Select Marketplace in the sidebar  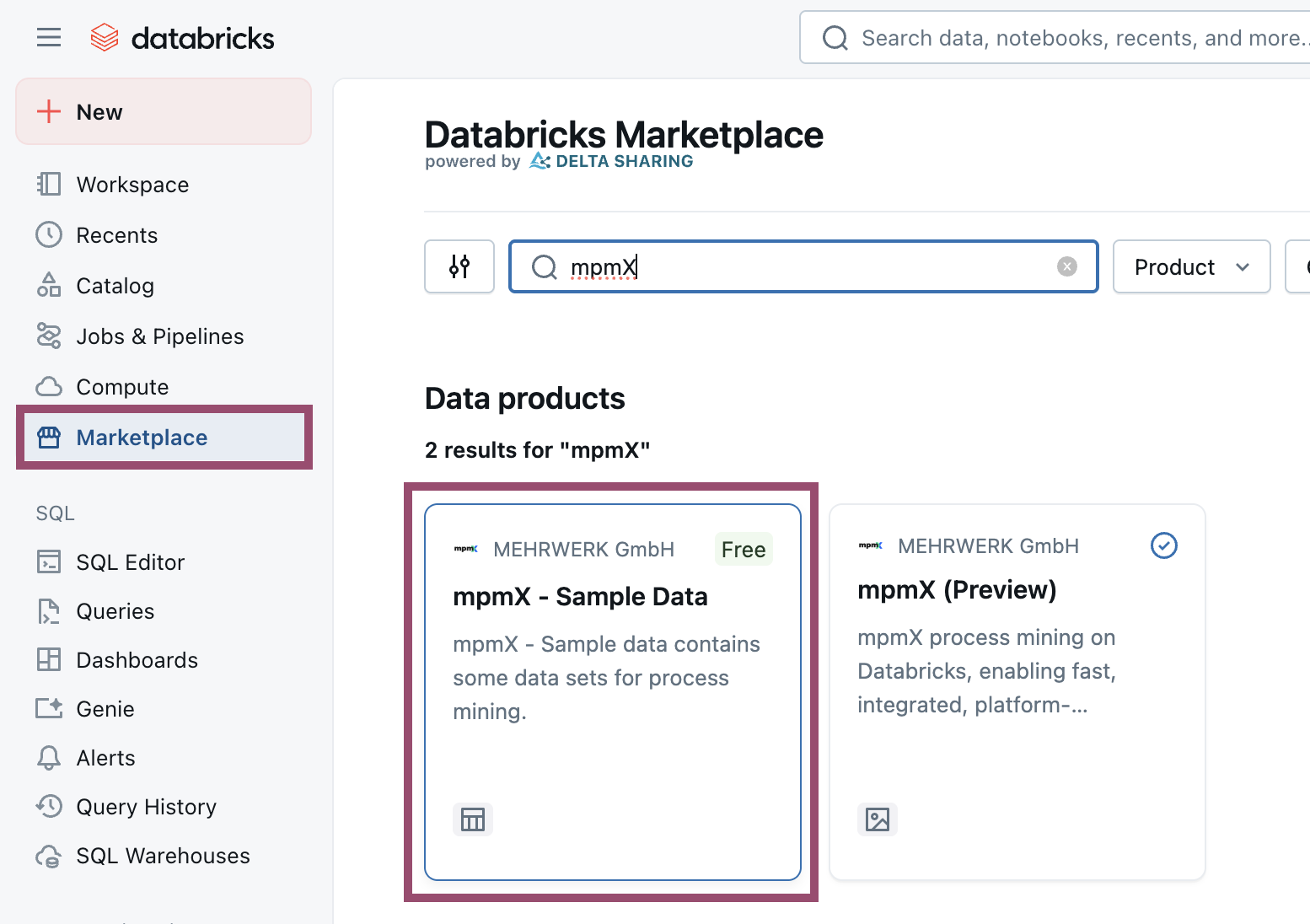(x=164, y=438)
